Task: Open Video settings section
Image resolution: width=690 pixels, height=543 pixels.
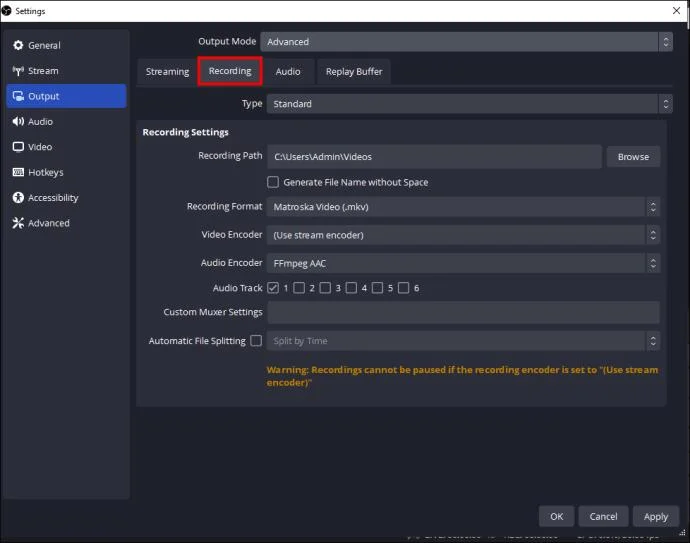Action: click(66, 147)
